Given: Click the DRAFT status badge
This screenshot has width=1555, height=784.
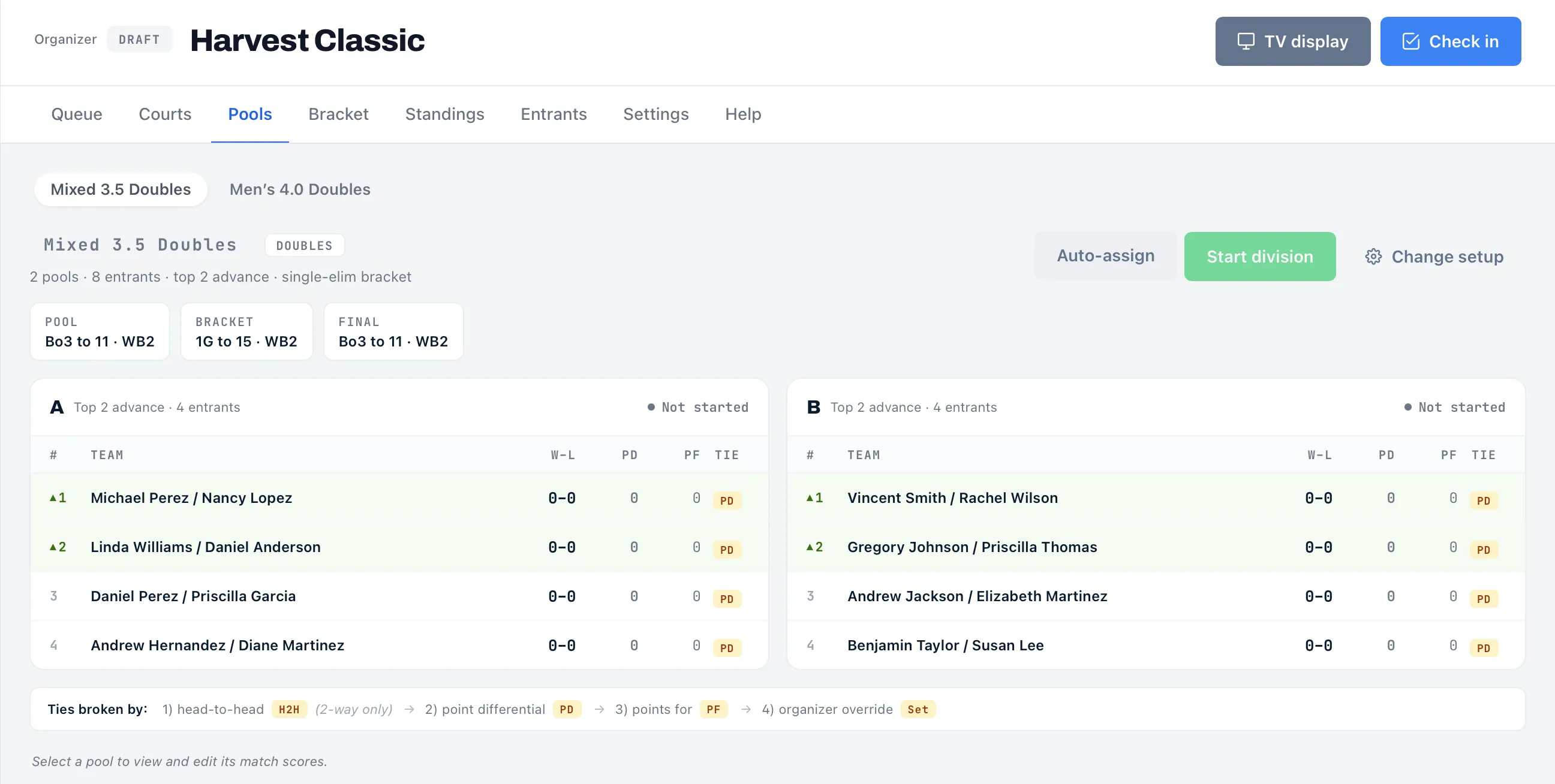Looking at the screenshot, I should point(139,39).
